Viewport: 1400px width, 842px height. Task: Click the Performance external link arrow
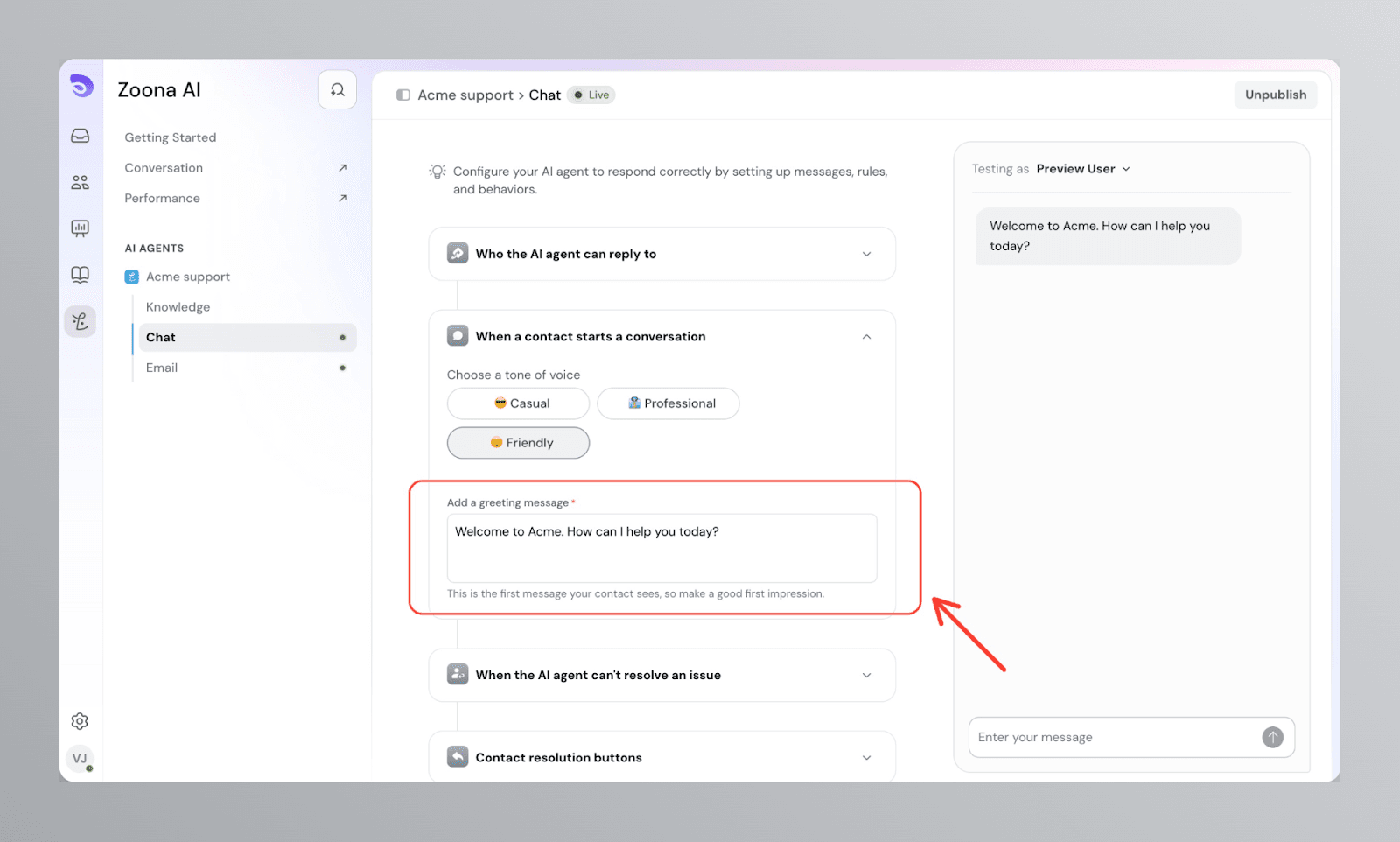pyautogui.click(x=342, y=199)
